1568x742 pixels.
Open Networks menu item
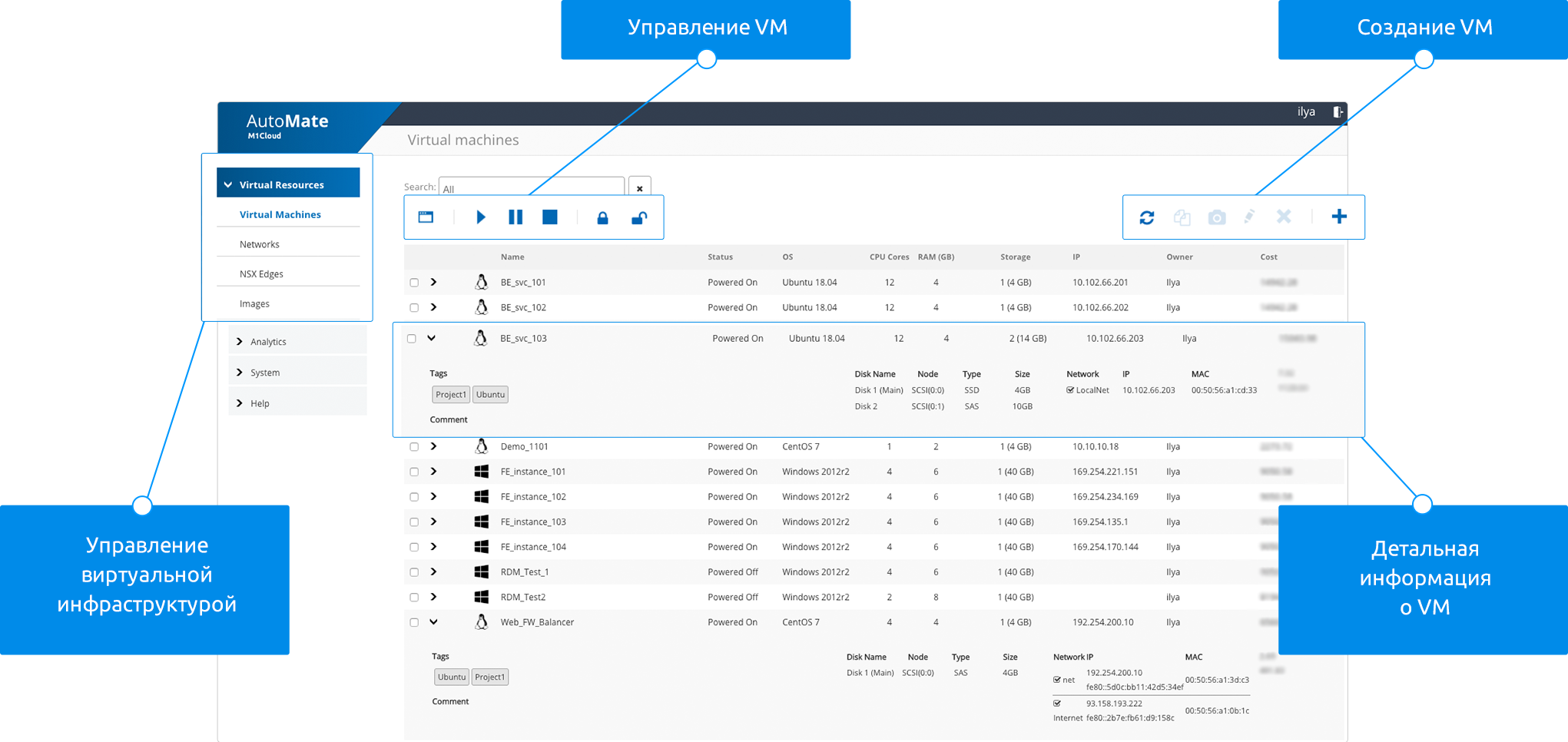[x=260, y=244]
